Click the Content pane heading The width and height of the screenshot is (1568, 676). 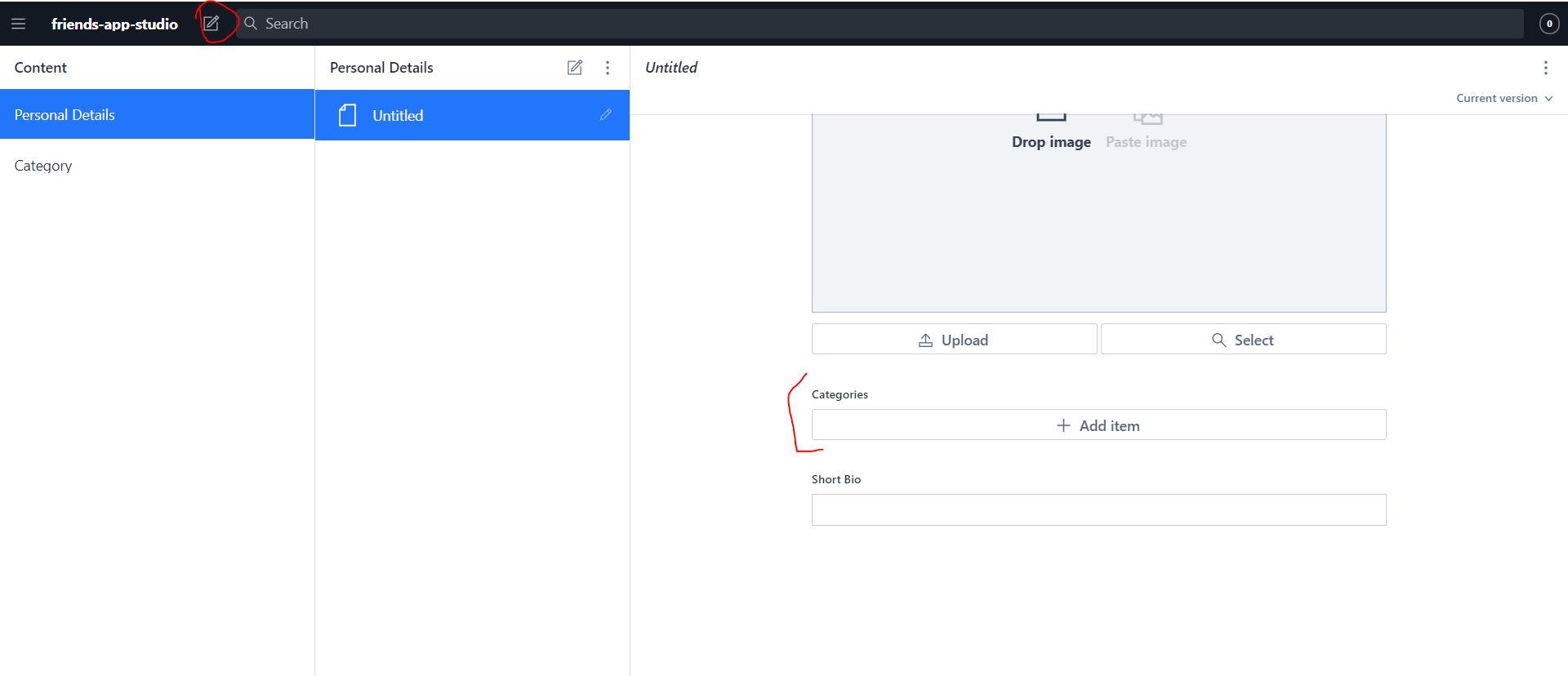[x=40, y=68]
